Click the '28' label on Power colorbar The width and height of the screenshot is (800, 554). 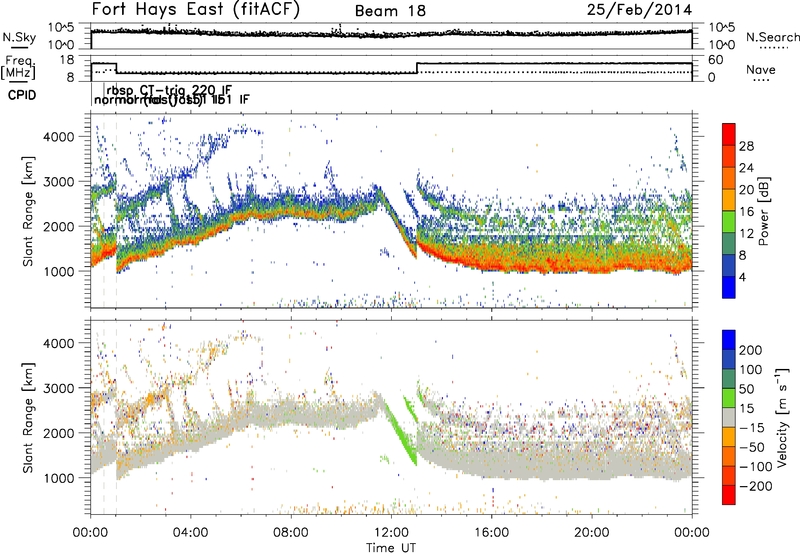746,146
